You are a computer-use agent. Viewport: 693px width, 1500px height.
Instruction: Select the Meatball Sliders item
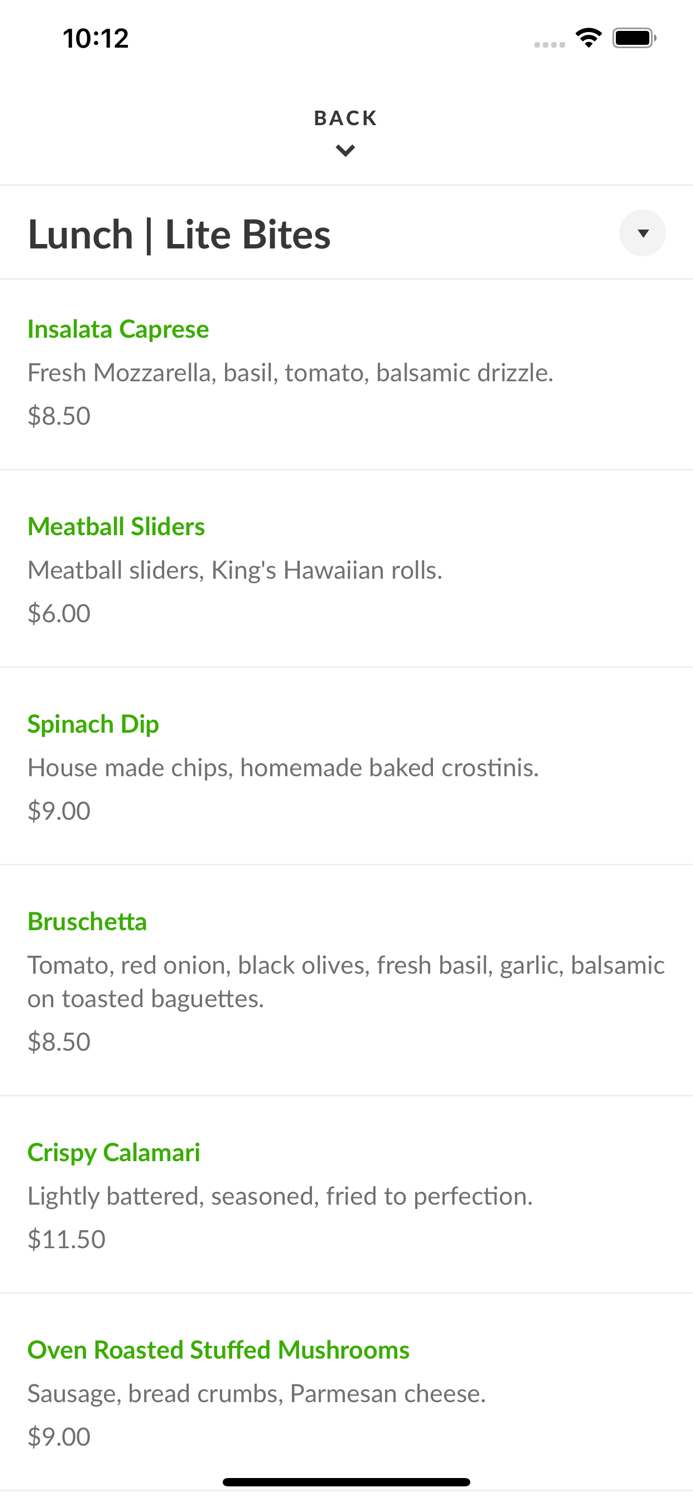click(x=116, y=526)
